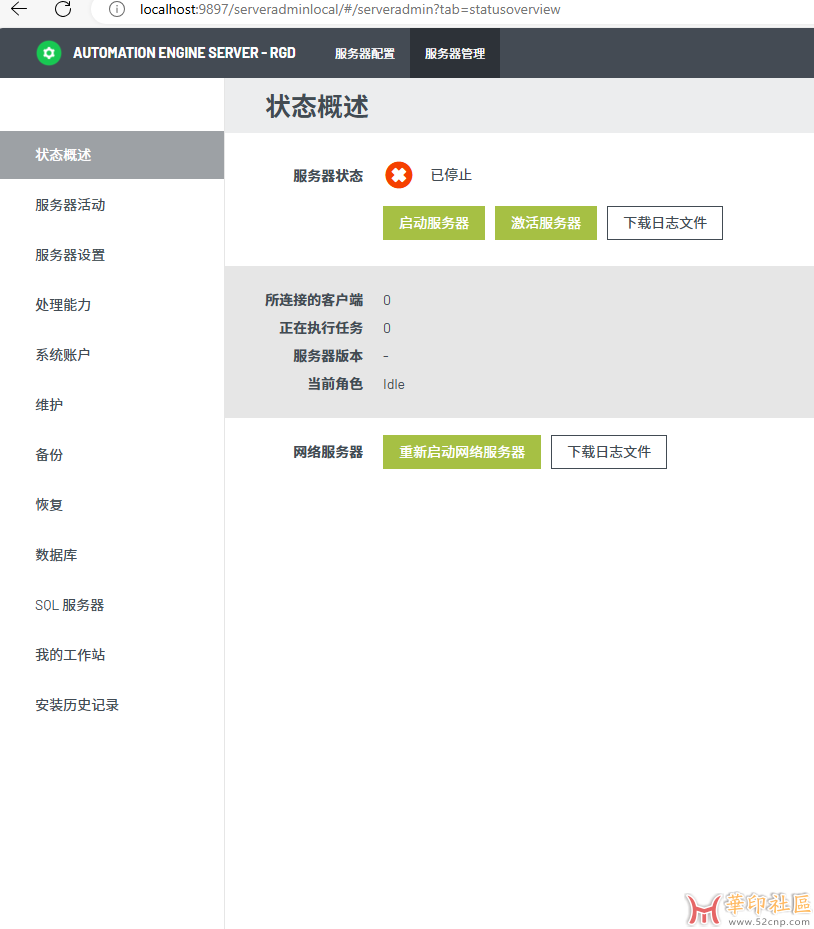This screenshot has width=814, height=929.
Task: Click the 正在执行任务 label
Action: 321,328
